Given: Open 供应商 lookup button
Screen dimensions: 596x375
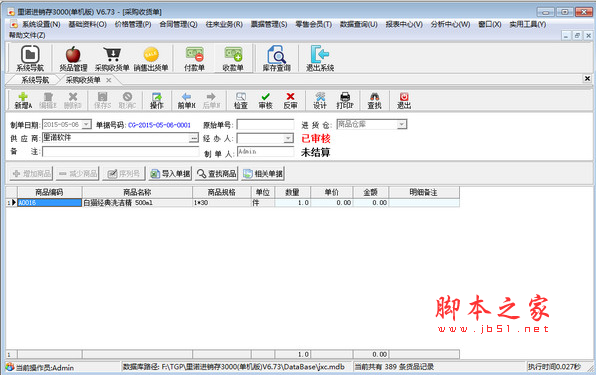Looking at the screenshot, I should coord(194,138).
